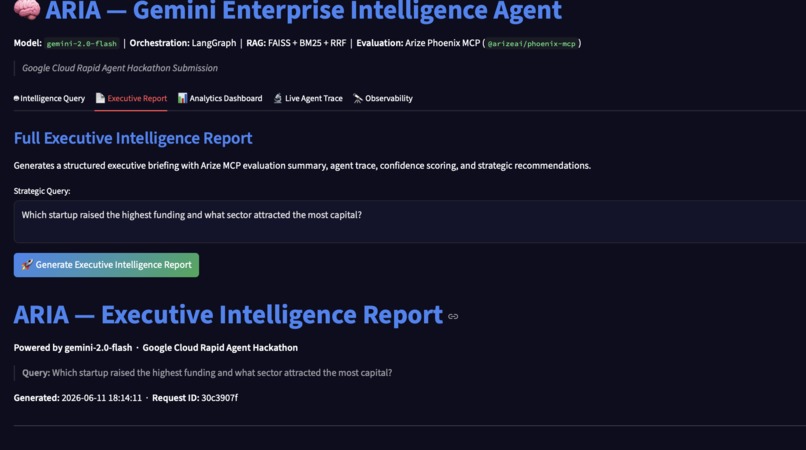
Task: Go to the Observability tab
Action: [x=383, y=98]
